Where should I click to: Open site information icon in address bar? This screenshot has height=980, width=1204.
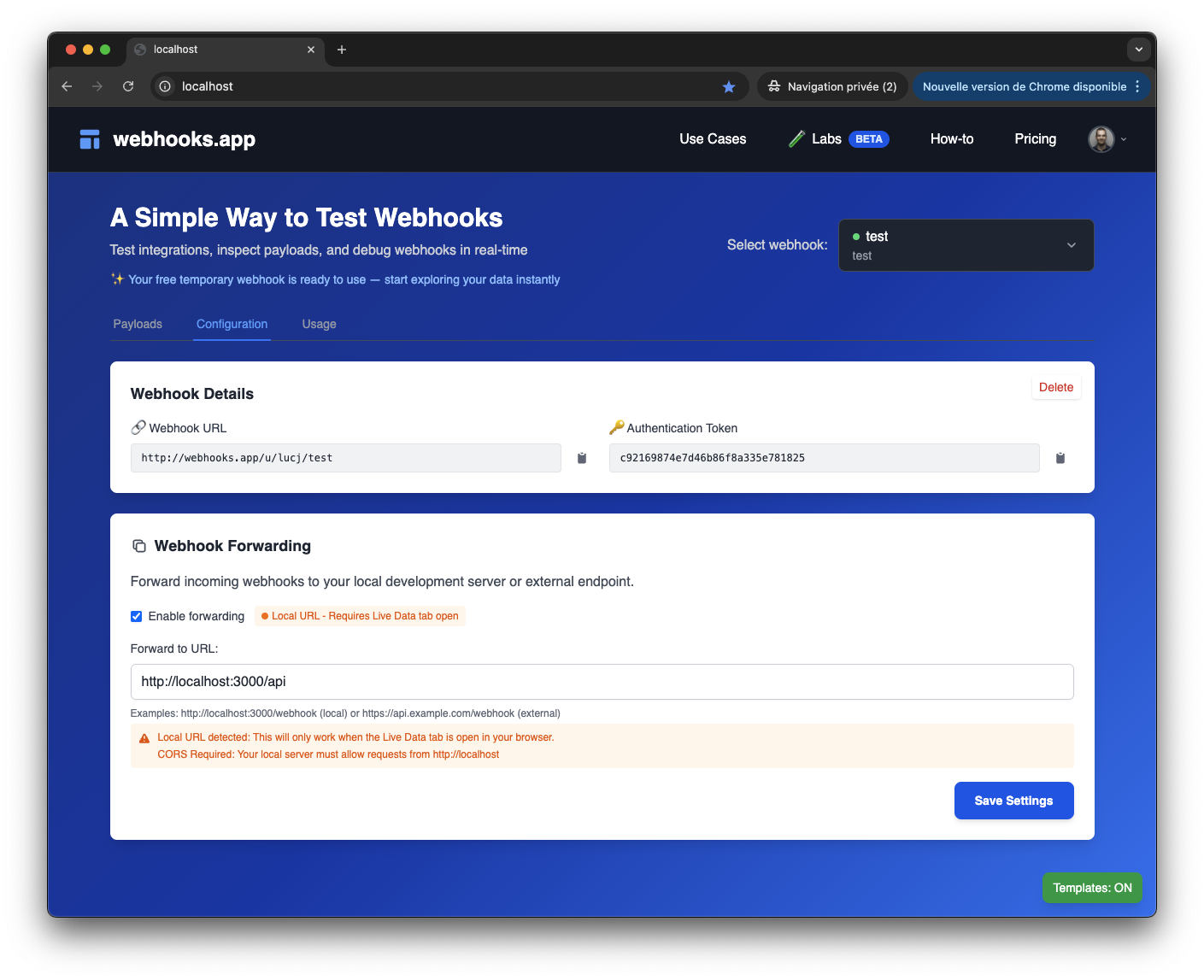click(x=165, y=86)
